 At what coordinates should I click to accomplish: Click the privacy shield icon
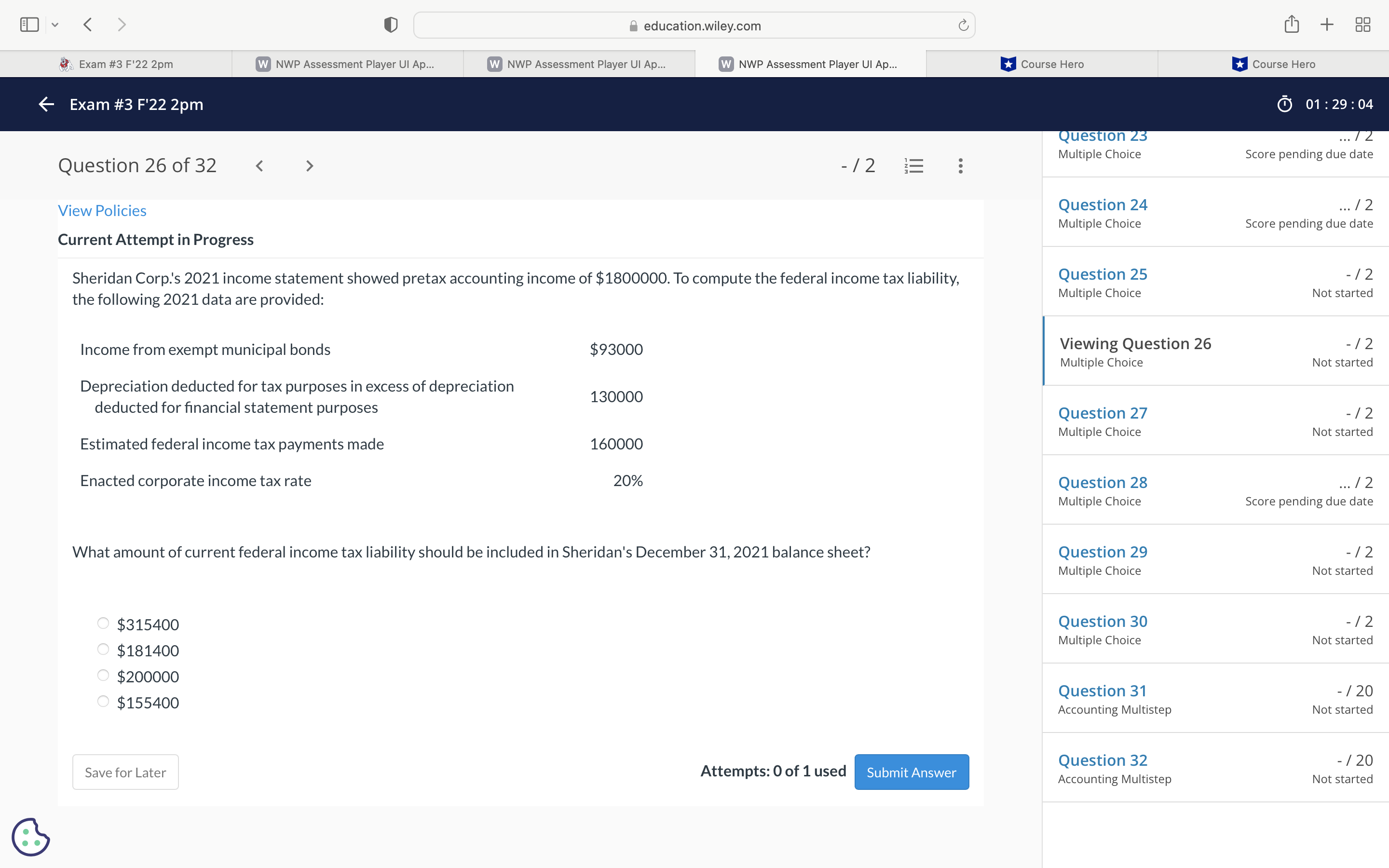tap(390, 25)
